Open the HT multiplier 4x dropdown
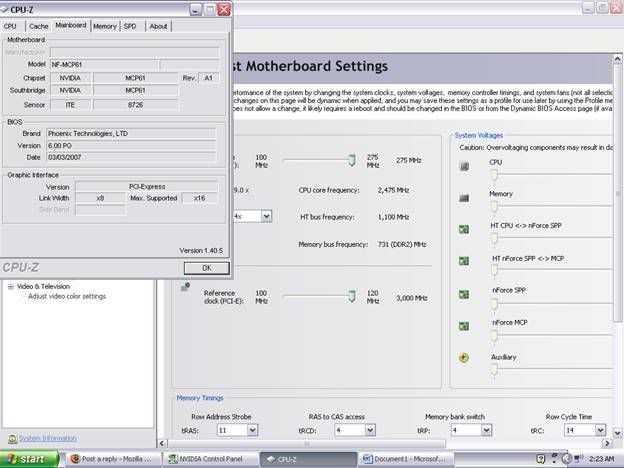The width and height of the screenshot is (624, 468). pyautogui.click(x=266, y=216)
